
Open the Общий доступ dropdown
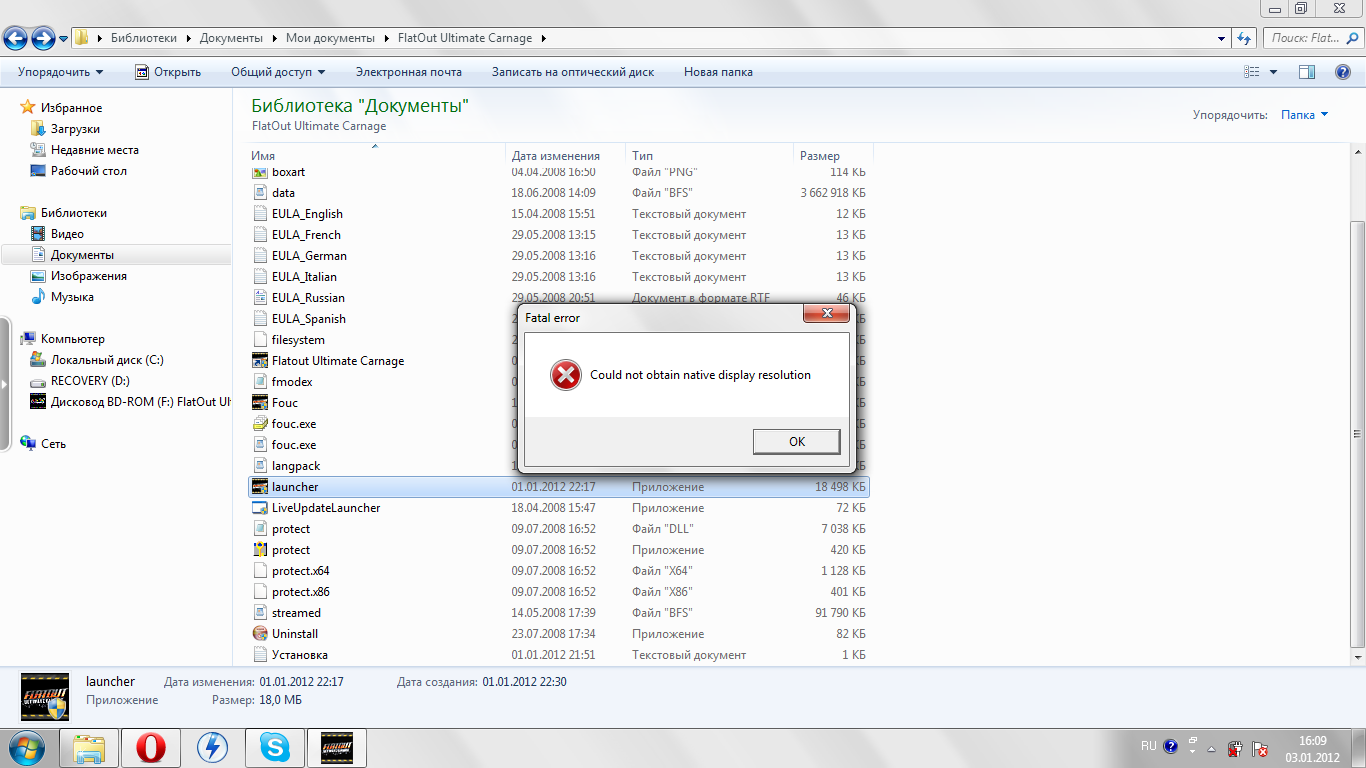point(278,72)
